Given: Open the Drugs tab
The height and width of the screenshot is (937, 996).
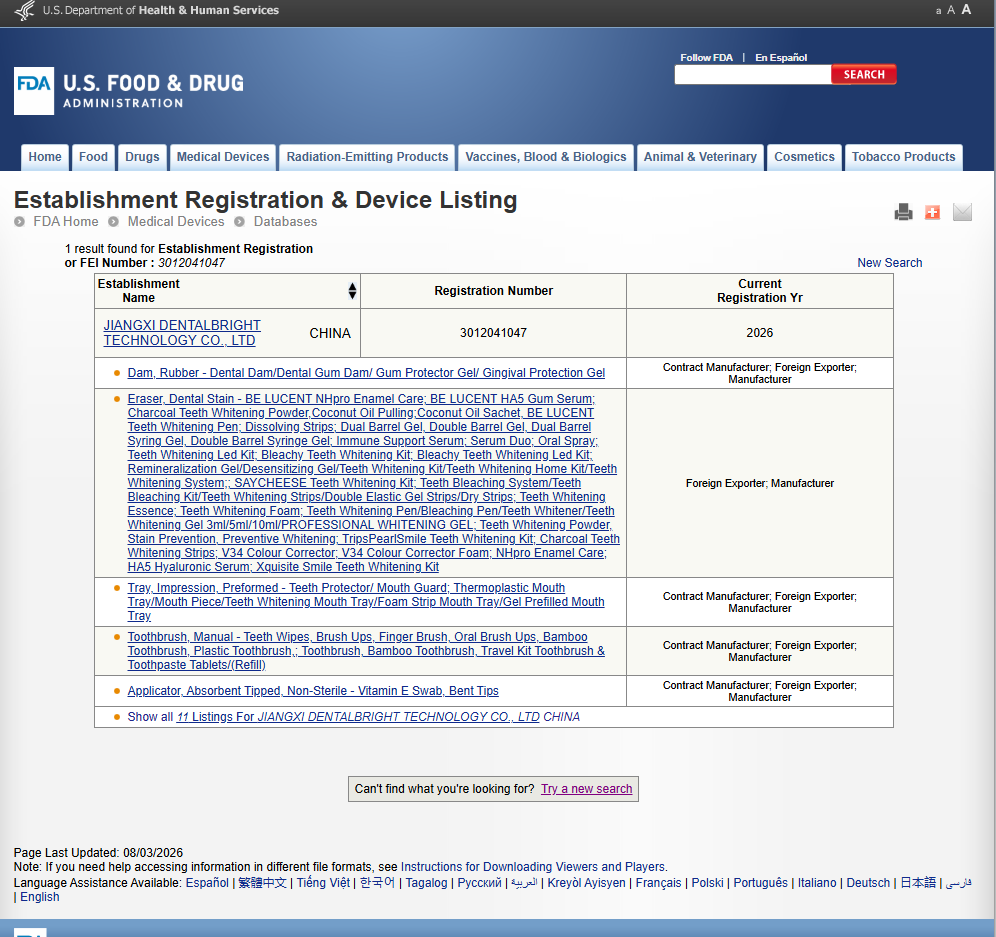Looking at the screenshot, I should (x=142, y=157).
